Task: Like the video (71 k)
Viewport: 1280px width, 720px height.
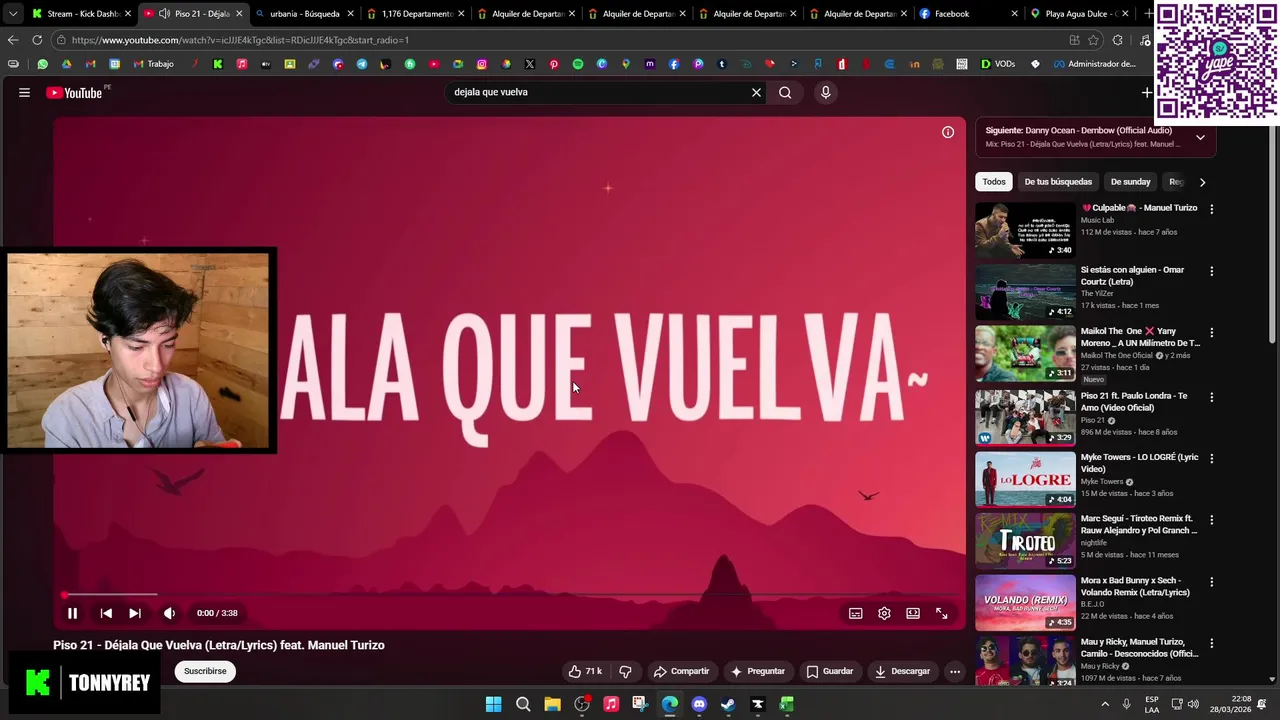Action: pos(585,671)
